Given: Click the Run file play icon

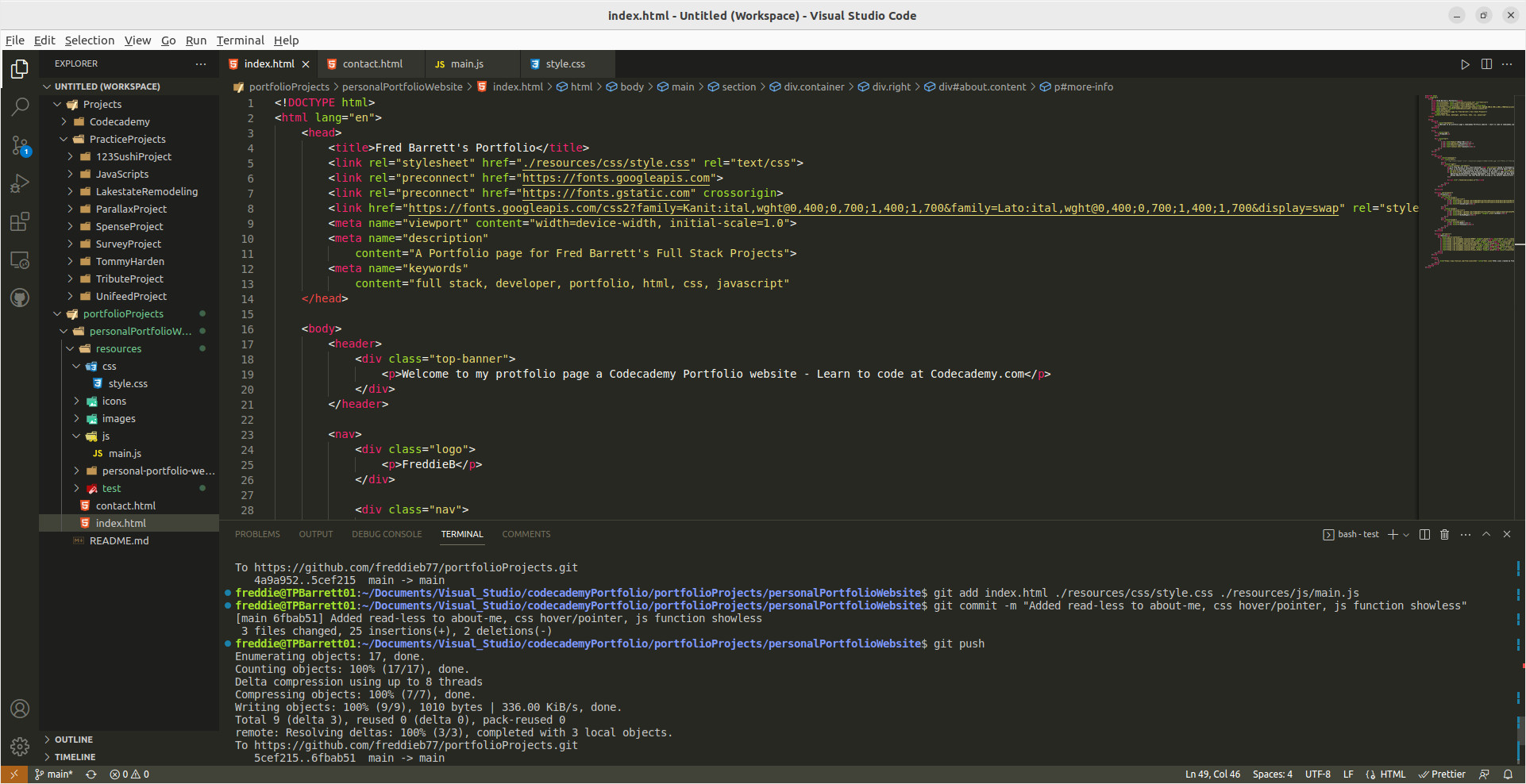Looking at the screenshot, I should click(1465, 64).
